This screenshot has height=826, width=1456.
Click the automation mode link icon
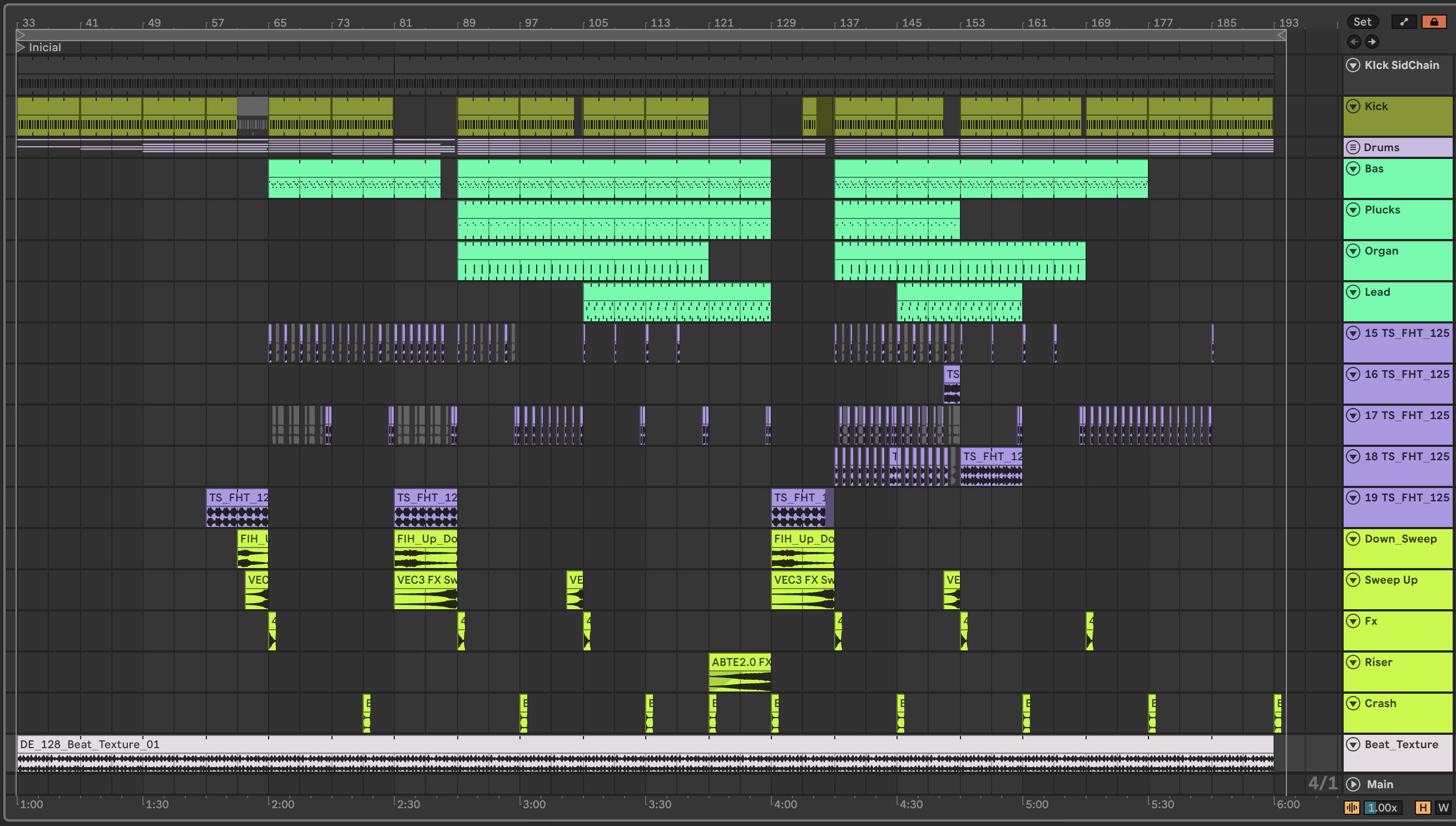coord(1404,22)
